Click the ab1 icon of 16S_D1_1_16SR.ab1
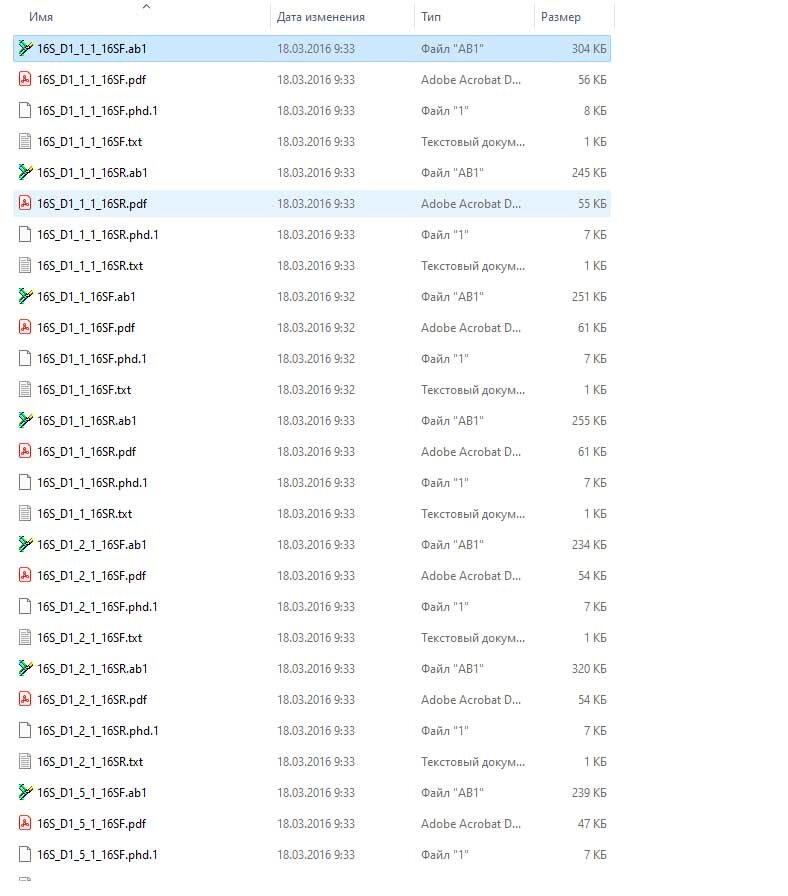 coord(25,421)
